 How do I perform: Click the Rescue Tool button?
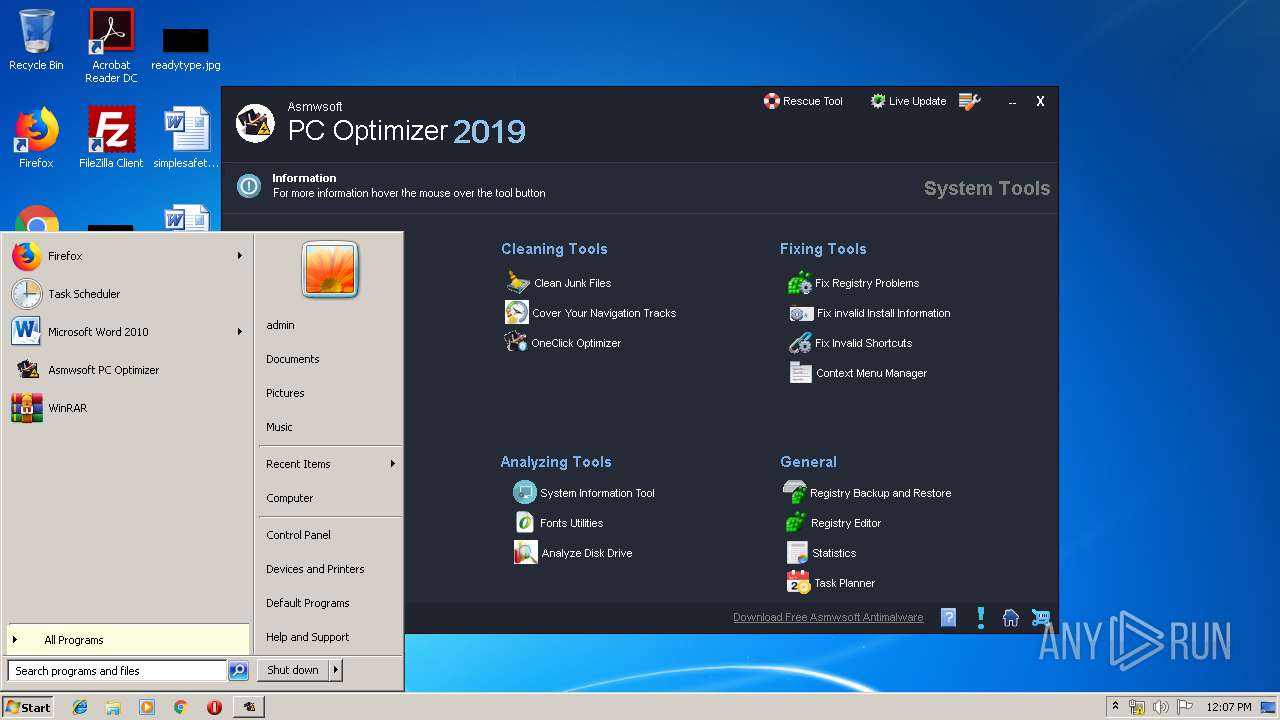803,101
